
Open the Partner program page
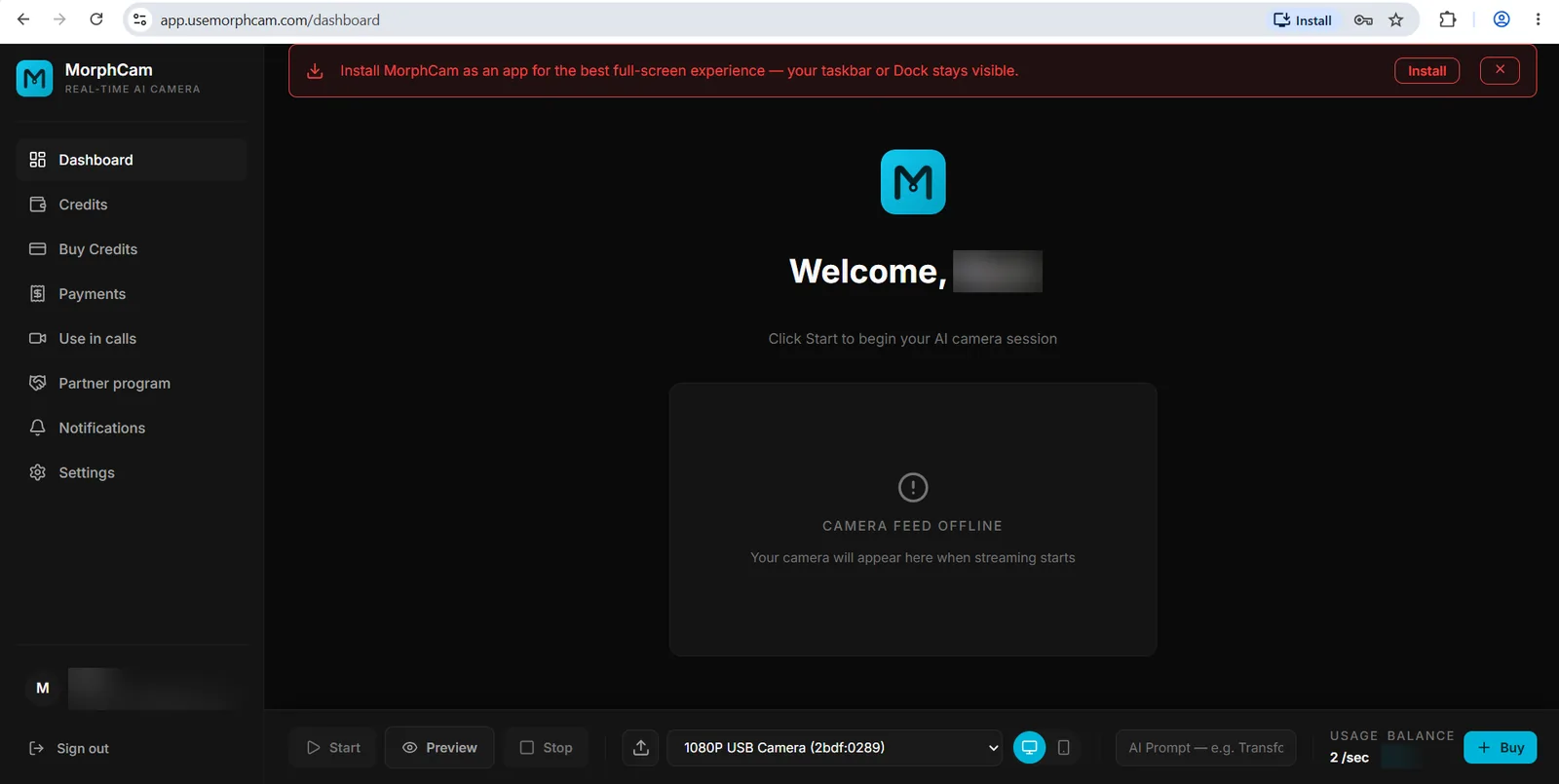[132, 384]
